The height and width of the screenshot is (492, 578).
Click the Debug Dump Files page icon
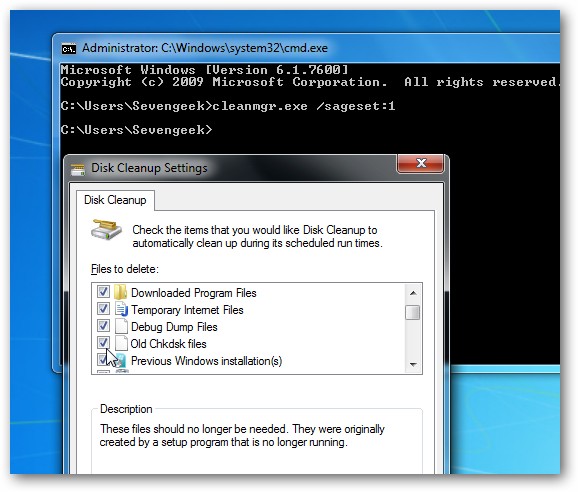click(x=121, y=327)
